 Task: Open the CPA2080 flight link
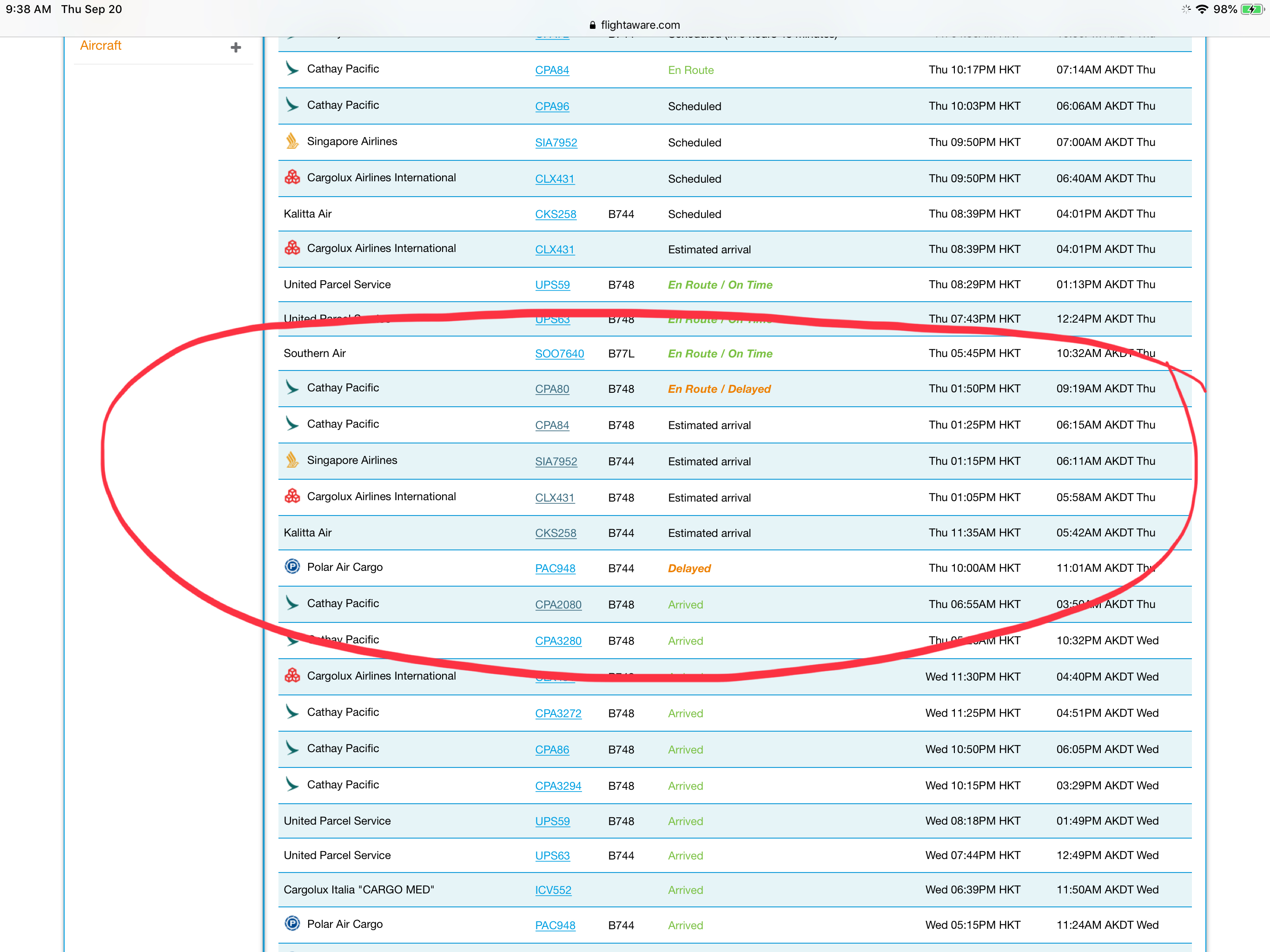558,605
